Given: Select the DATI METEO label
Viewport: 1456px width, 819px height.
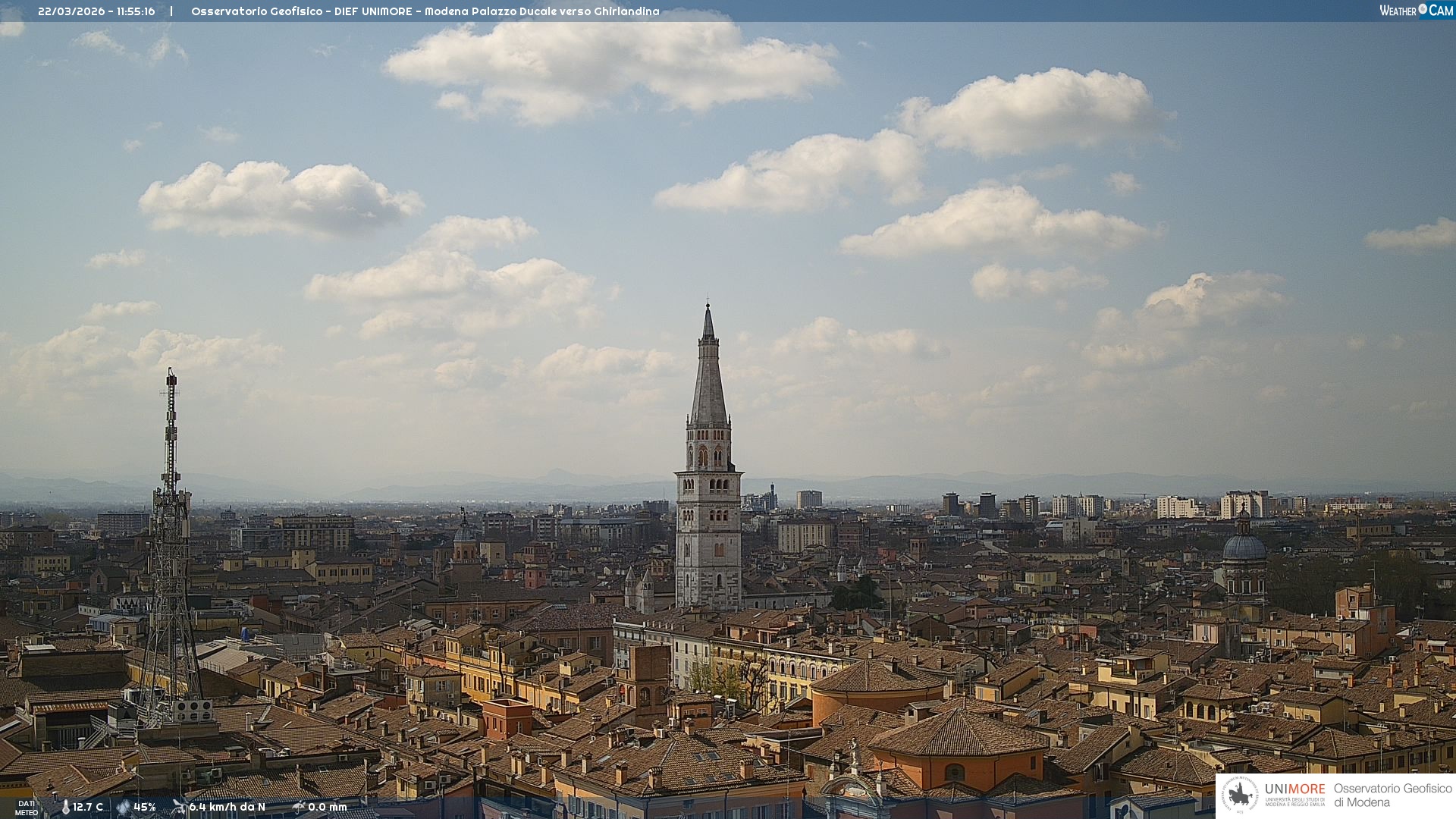Looking at the screenshot, I should click(27, 808).
